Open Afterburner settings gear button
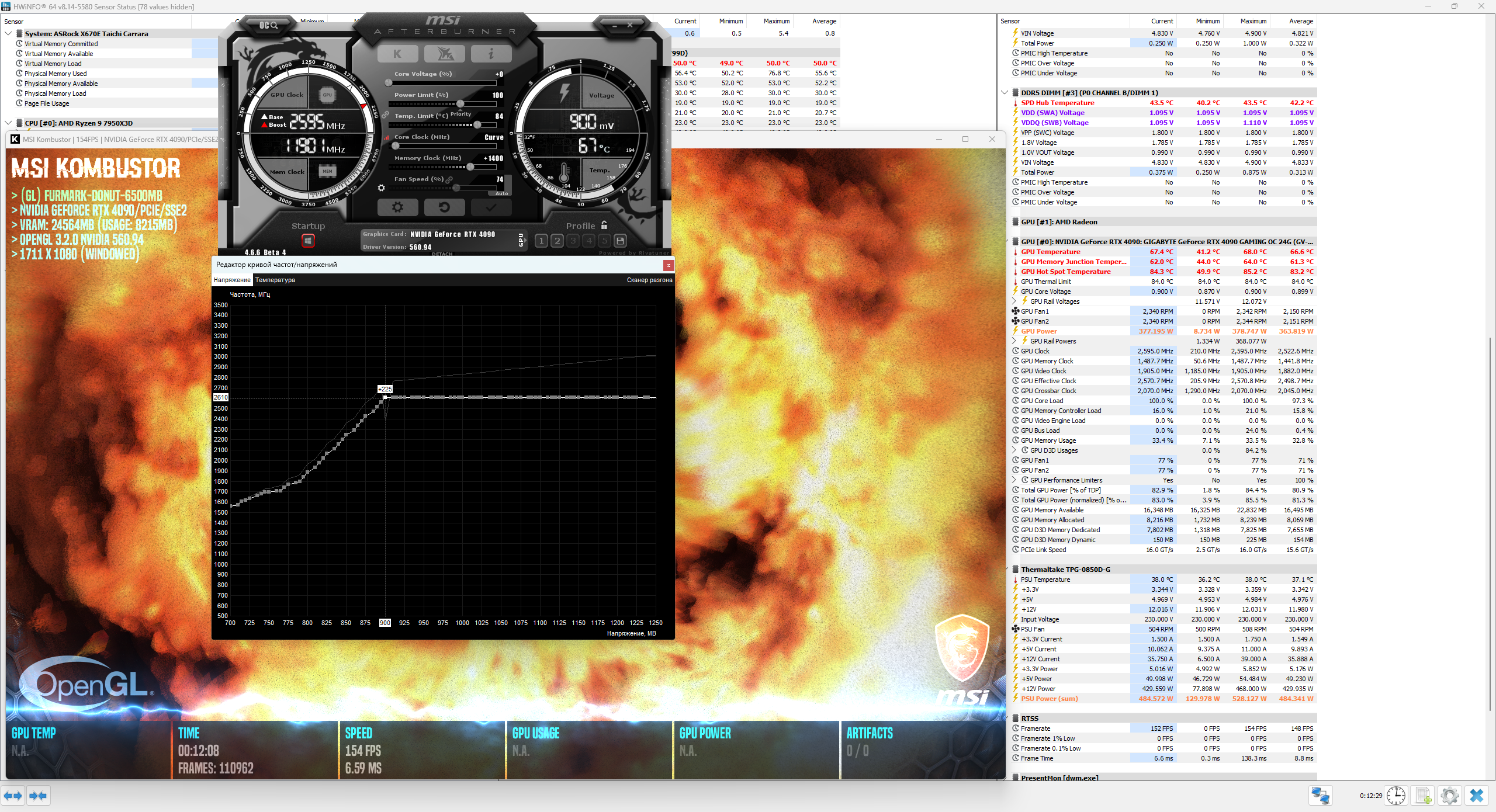The image size is (1496, 812). 397,207
